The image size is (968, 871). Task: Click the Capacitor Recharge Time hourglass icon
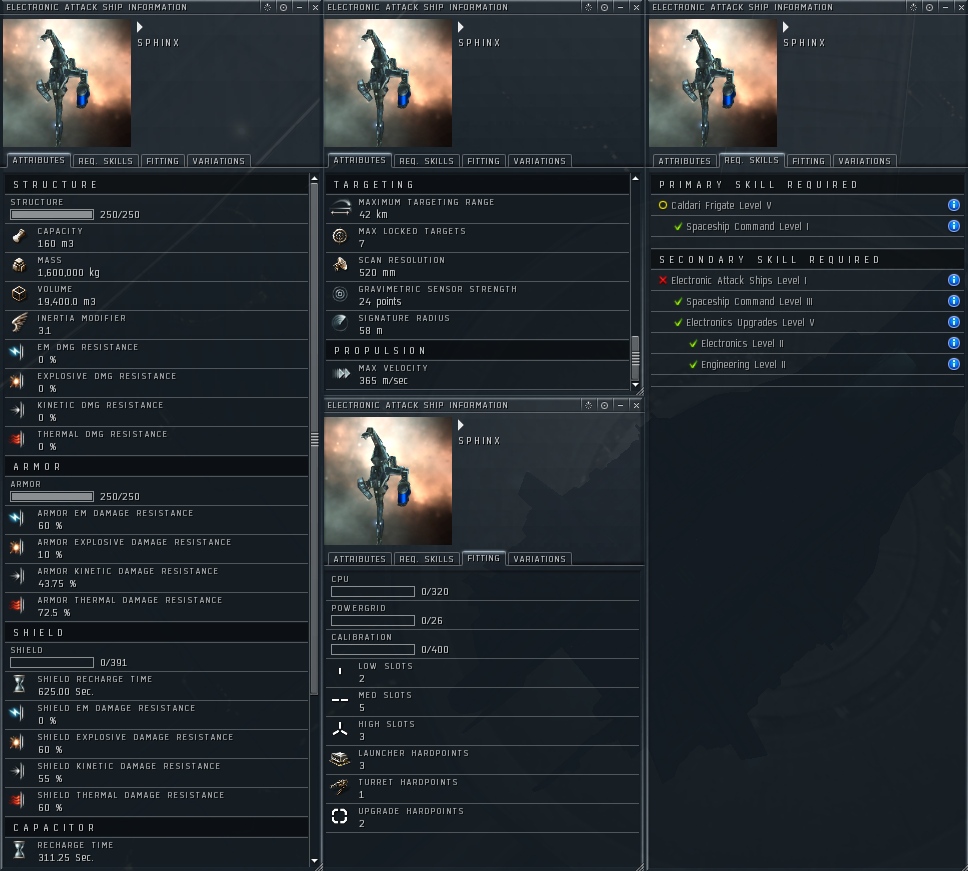pyautogui.click(x=19, y=851)
